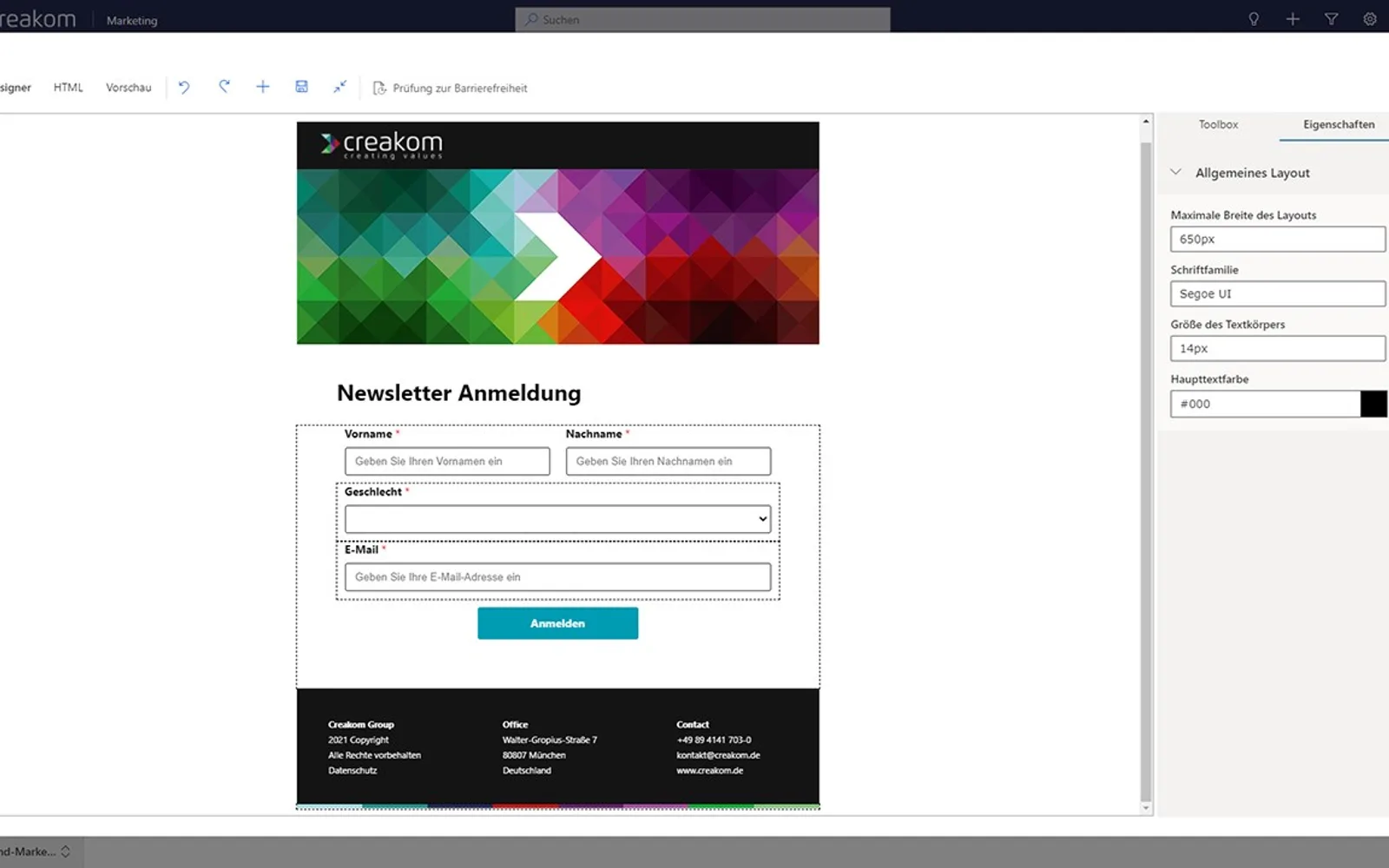Click the Größe des Textkörpers field
The image size is (1389, 868).
[1277, 348]
